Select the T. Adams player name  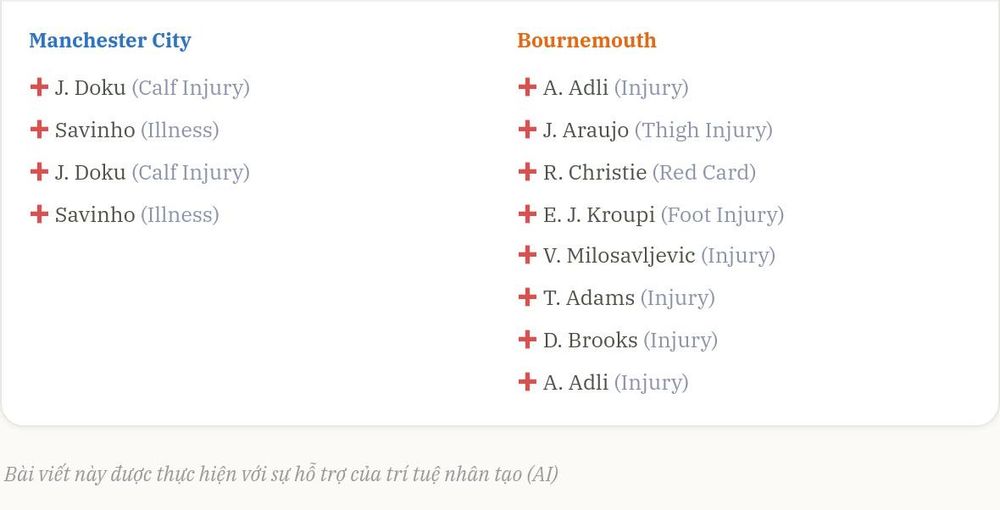589,298
